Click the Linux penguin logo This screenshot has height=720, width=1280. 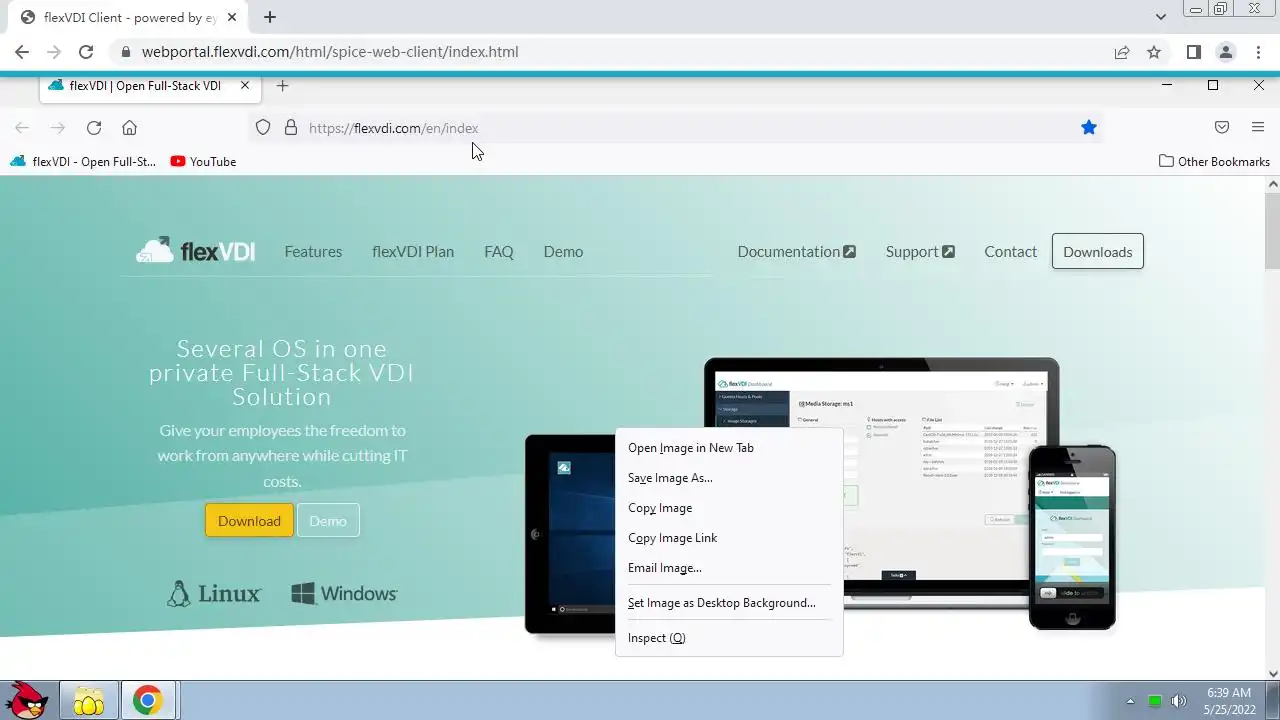[x=214, y=594]
